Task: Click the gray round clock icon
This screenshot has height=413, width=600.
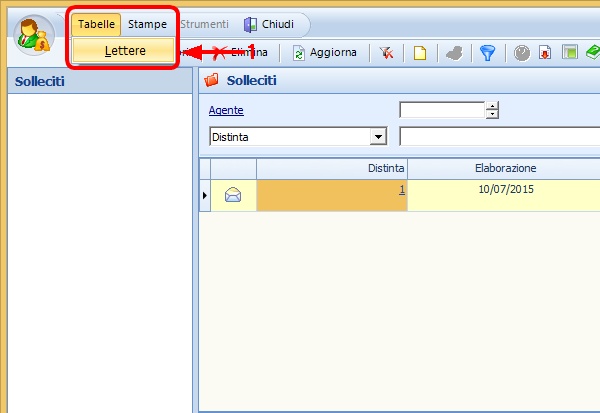Action: coord(521,52)
